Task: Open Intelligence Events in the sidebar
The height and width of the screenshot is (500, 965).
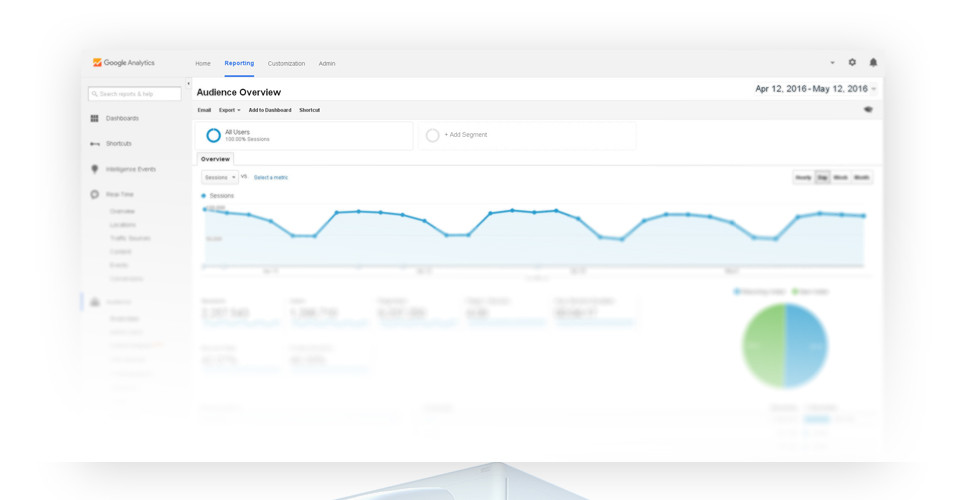Action: click(x=130, y=169)
